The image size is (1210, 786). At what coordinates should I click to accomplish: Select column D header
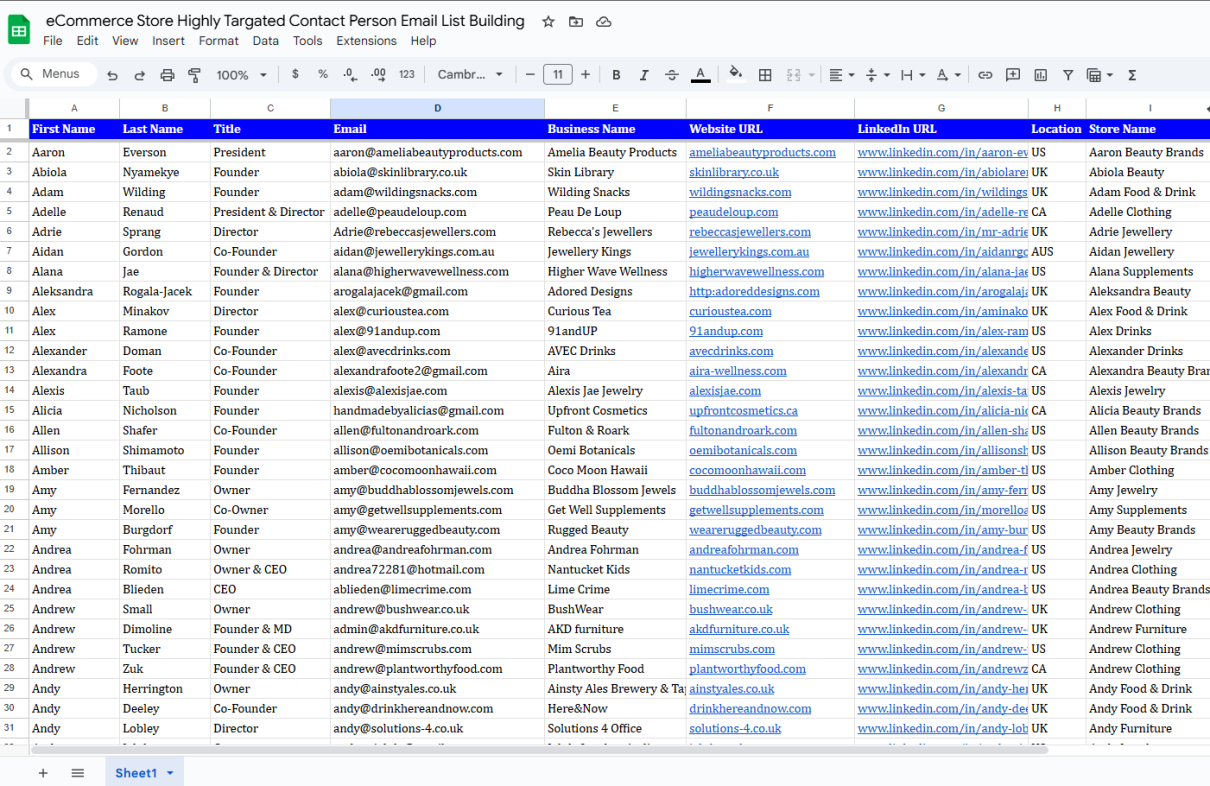[x=437, y=108]
